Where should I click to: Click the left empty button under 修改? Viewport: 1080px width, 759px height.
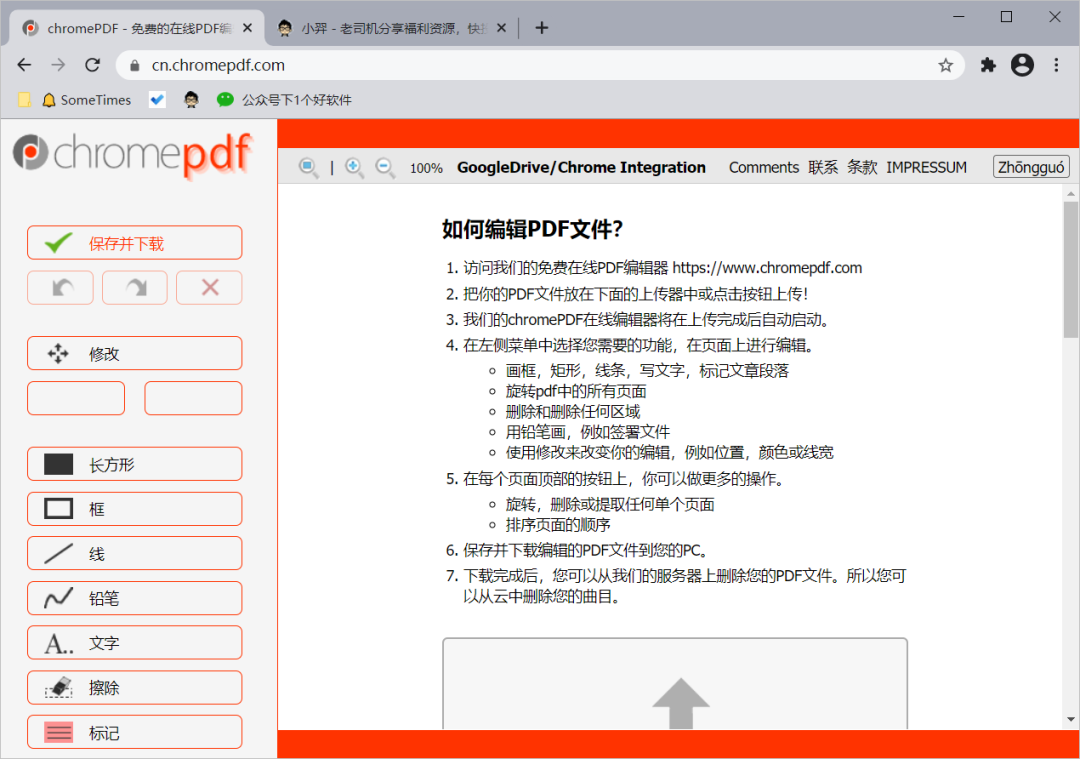tap(76, 398)
